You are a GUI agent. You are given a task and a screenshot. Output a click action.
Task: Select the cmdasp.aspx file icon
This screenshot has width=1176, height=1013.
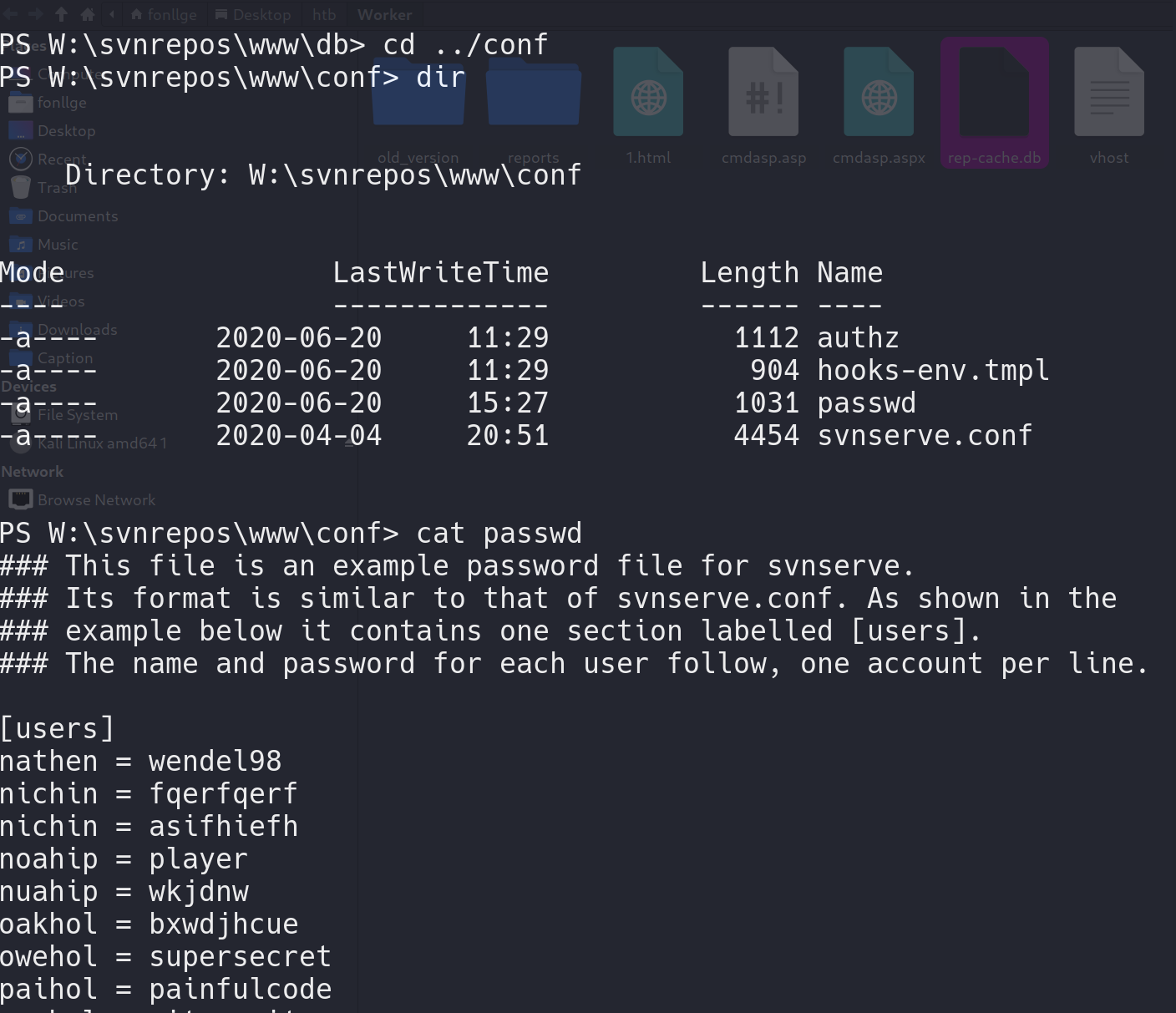click(x=879, y=92)
